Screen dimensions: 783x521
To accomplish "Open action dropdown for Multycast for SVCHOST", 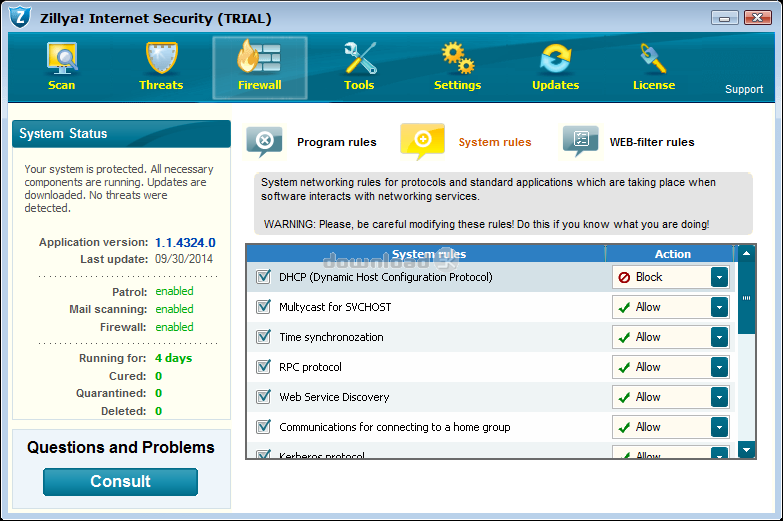I will click(x=719, y=307).
